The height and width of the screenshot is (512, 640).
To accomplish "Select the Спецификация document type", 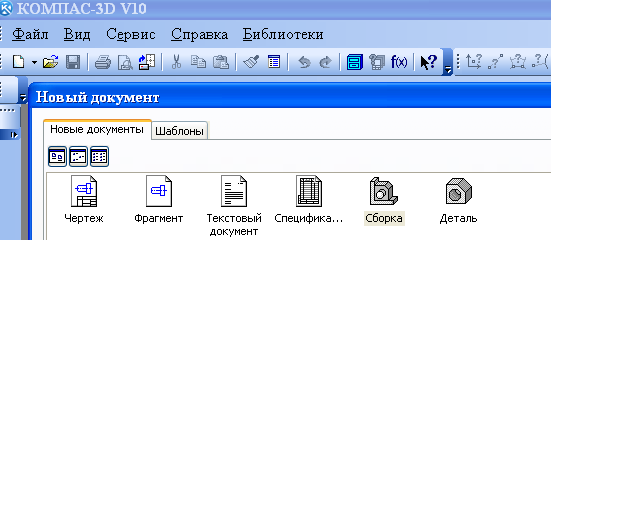I will pyautogui.click(x=309, y=200).
